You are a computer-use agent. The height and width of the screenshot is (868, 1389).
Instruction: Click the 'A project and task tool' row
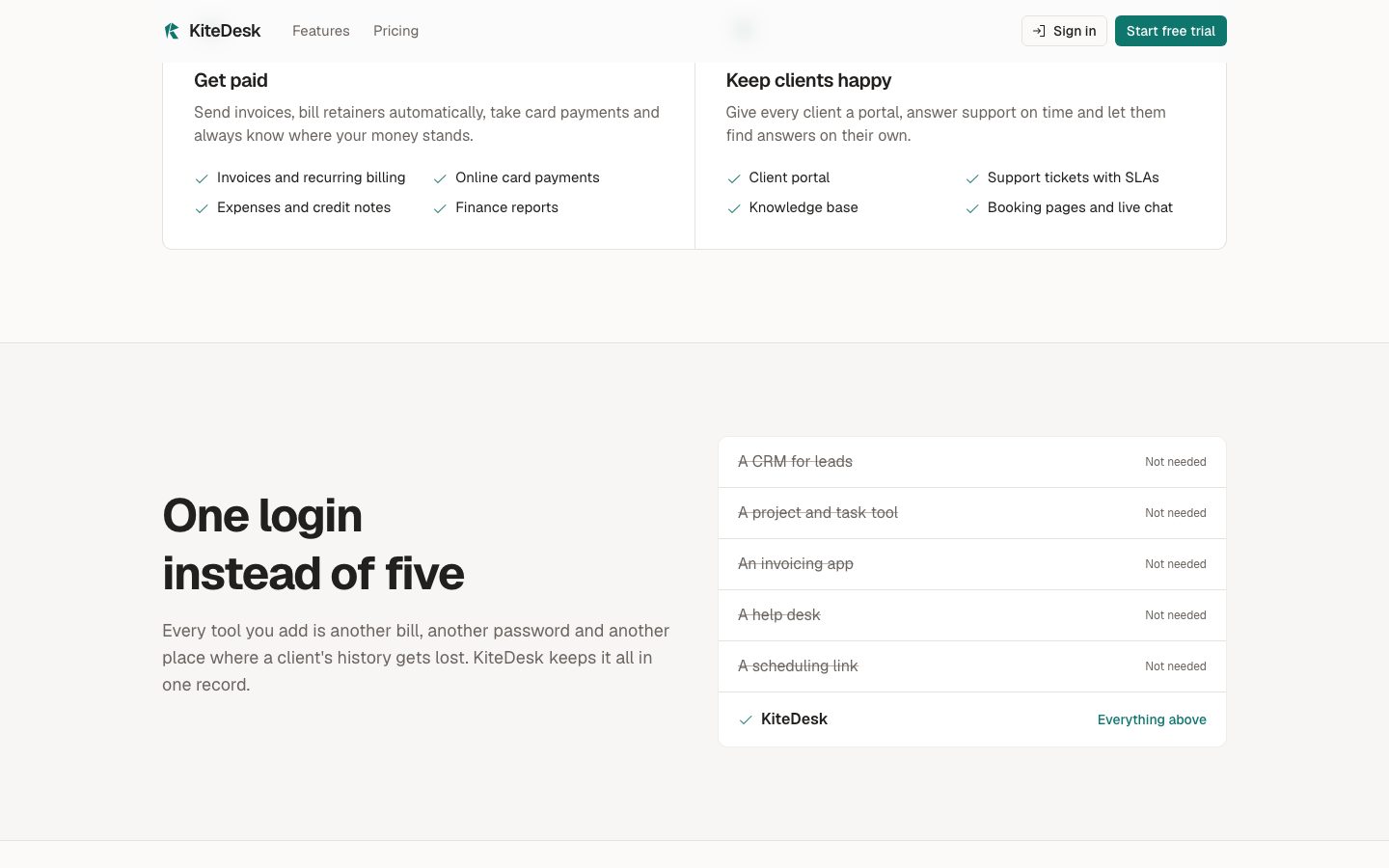[x=972, y=513]
